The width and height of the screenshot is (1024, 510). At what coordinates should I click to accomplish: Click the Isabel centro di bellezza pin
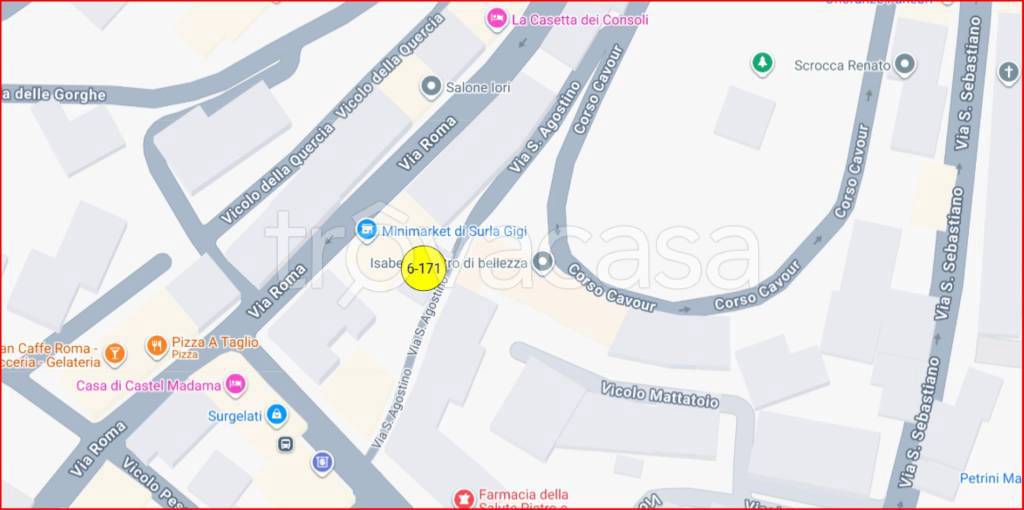(x=542, y=263)
